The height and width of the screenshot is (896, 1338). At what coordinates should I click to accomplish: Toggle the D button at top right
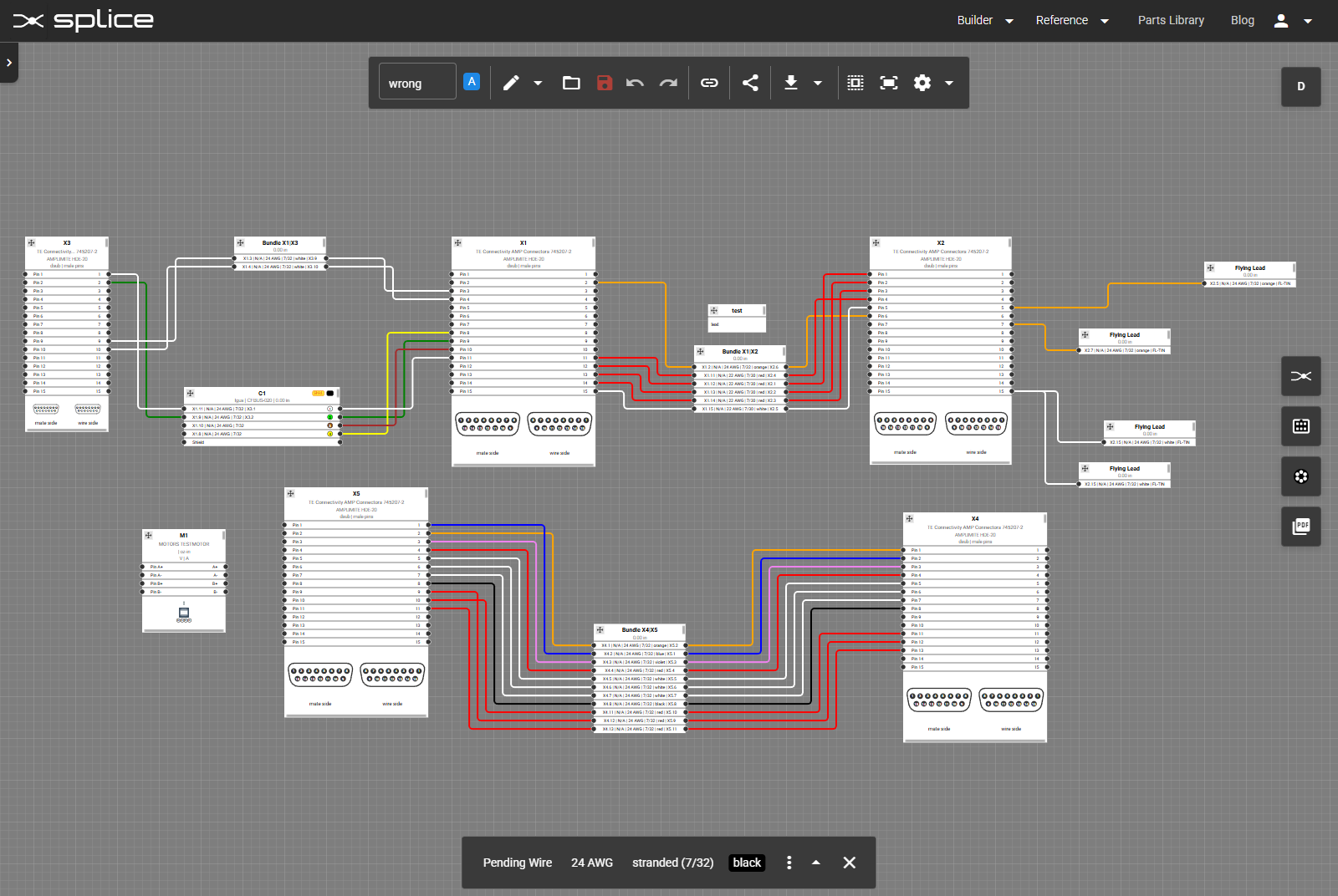(1300, 86)
